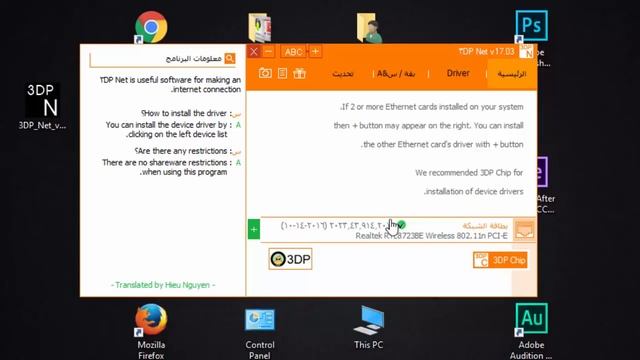Open the 3DP Chip button
Screen dimensions: 640x360
[500, 260]
